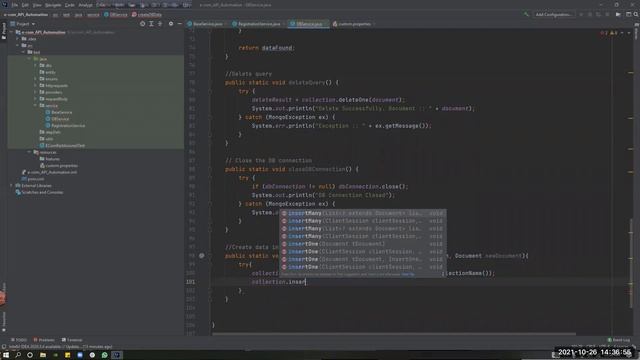Open the Event Log
640x360 pixels.
[x=619, y=340]
